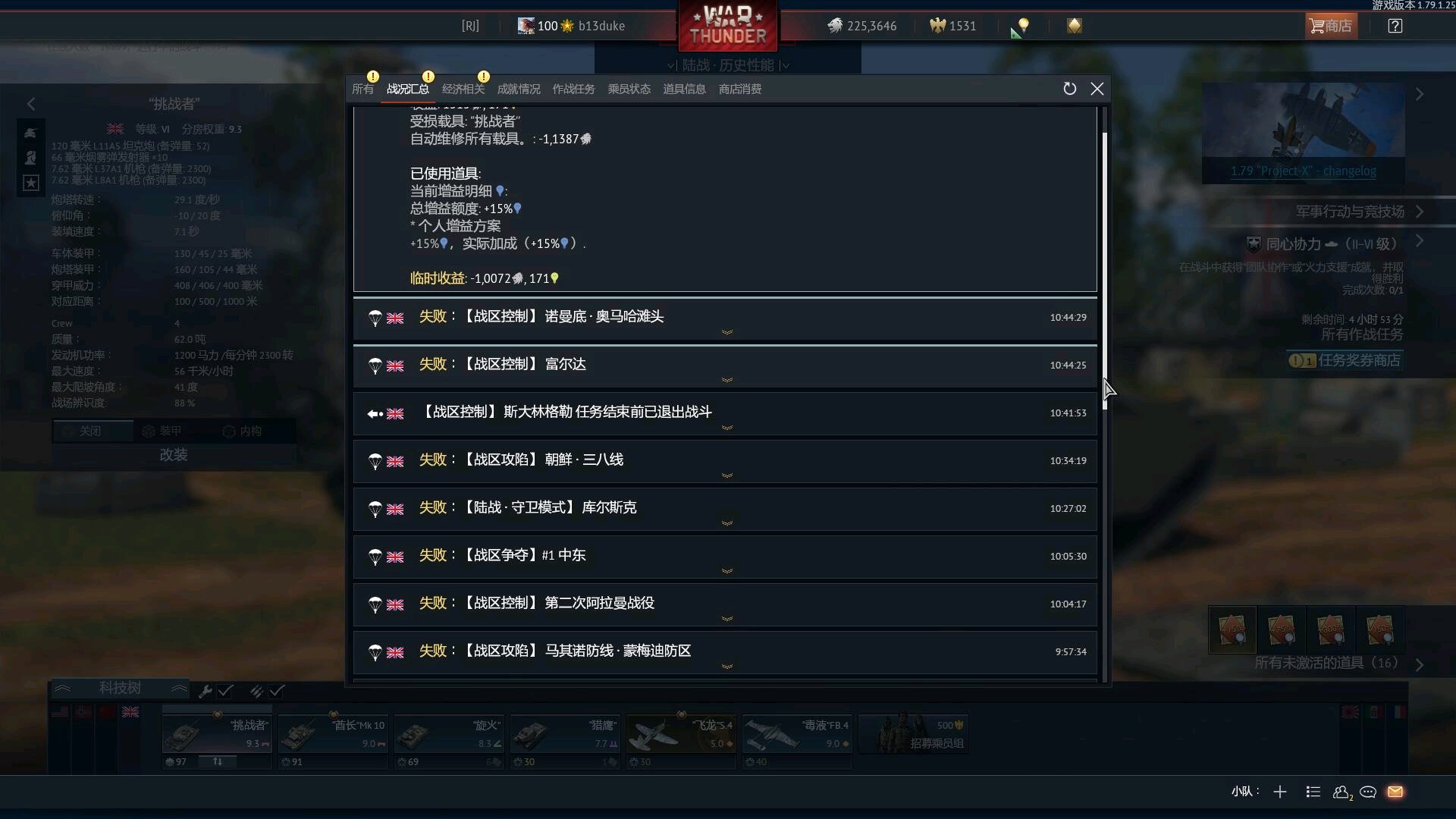Toggle the auto-ammo refill checkbox

[x=277, y=691]
